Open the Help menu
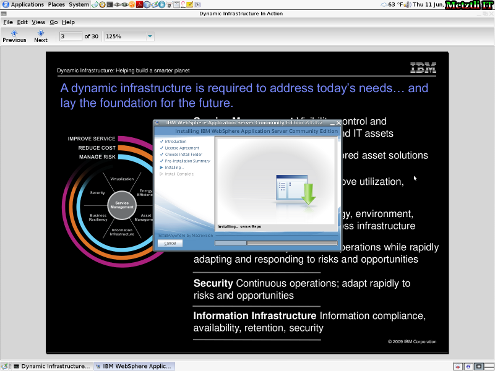Screen dimensions: 495x371 click(68, 22)
